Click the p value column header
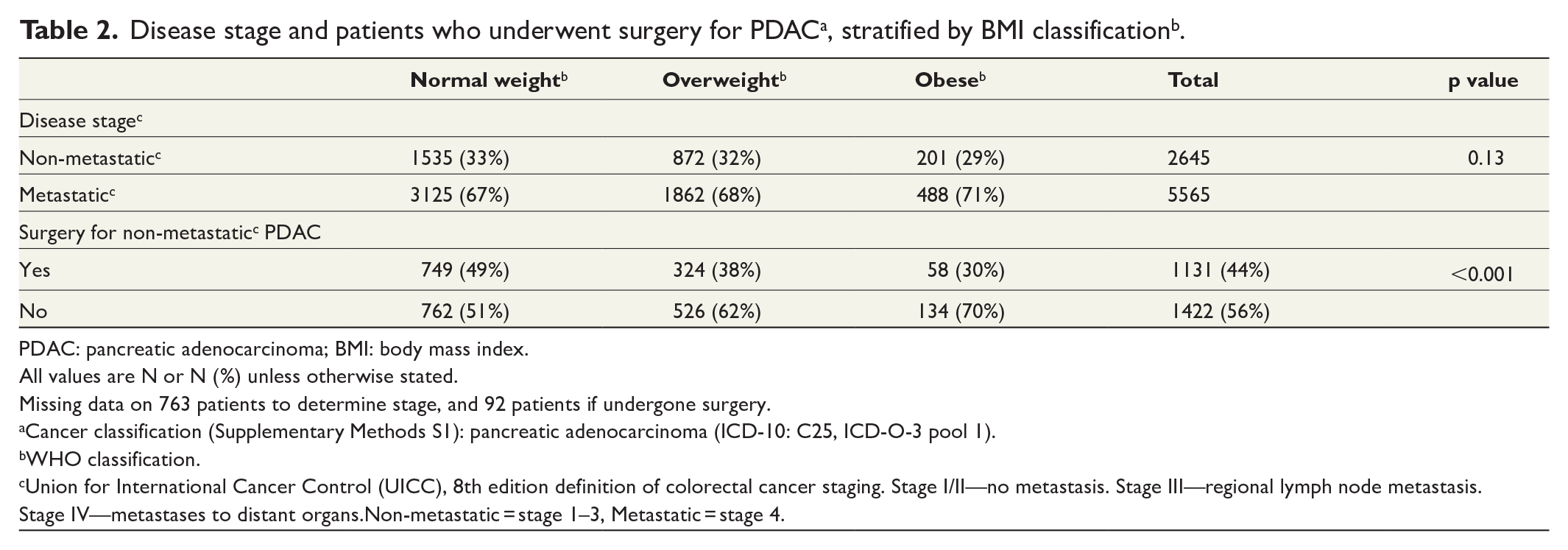1568x550 pixels. tap(1483, 81)
